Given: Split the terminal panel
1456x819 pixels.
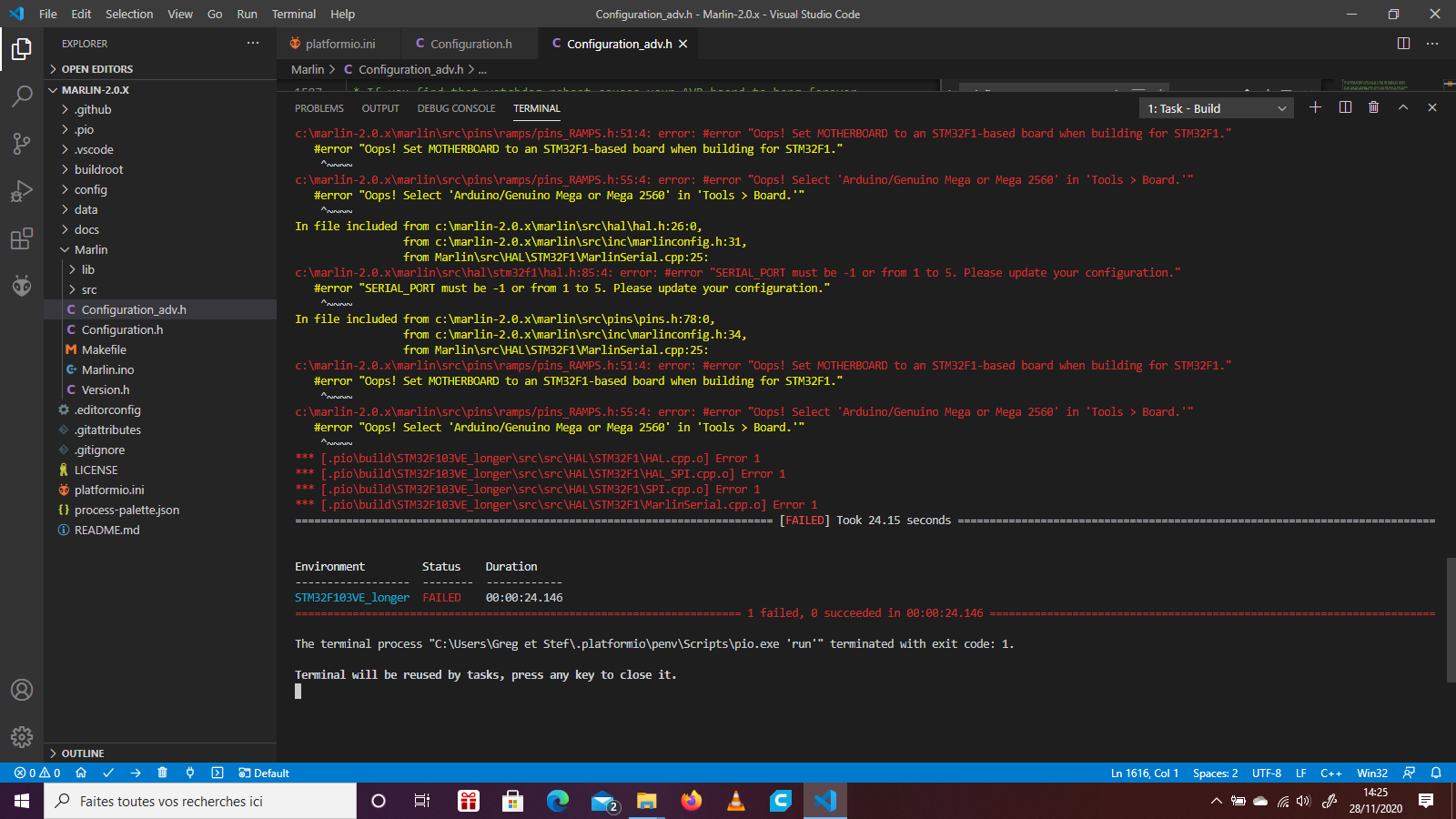Looking at the screenshot, I should (x=1345, y=107).
